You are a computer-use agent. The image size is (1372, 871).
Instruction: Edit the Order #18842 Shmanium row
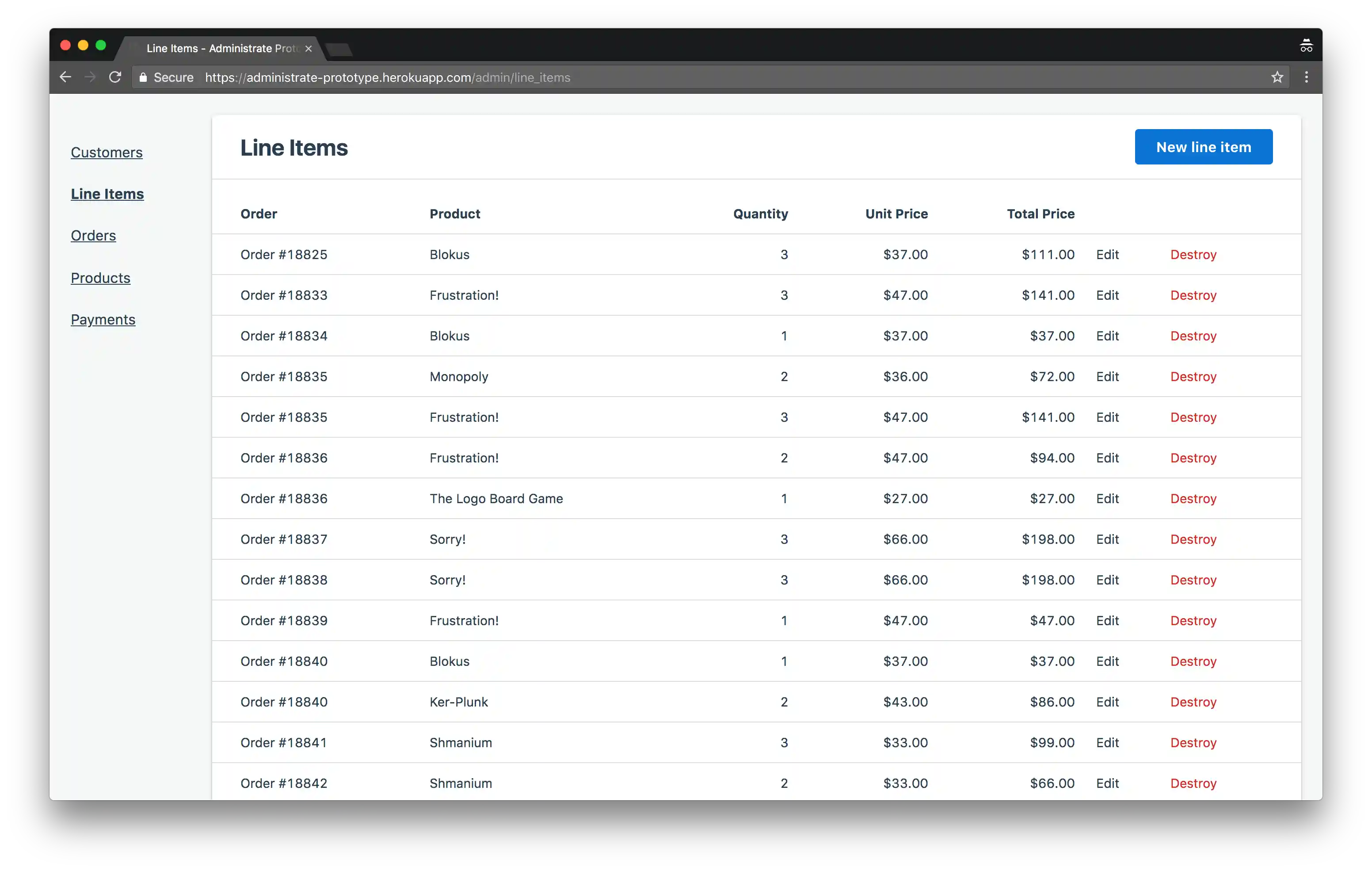[1107, 783]
